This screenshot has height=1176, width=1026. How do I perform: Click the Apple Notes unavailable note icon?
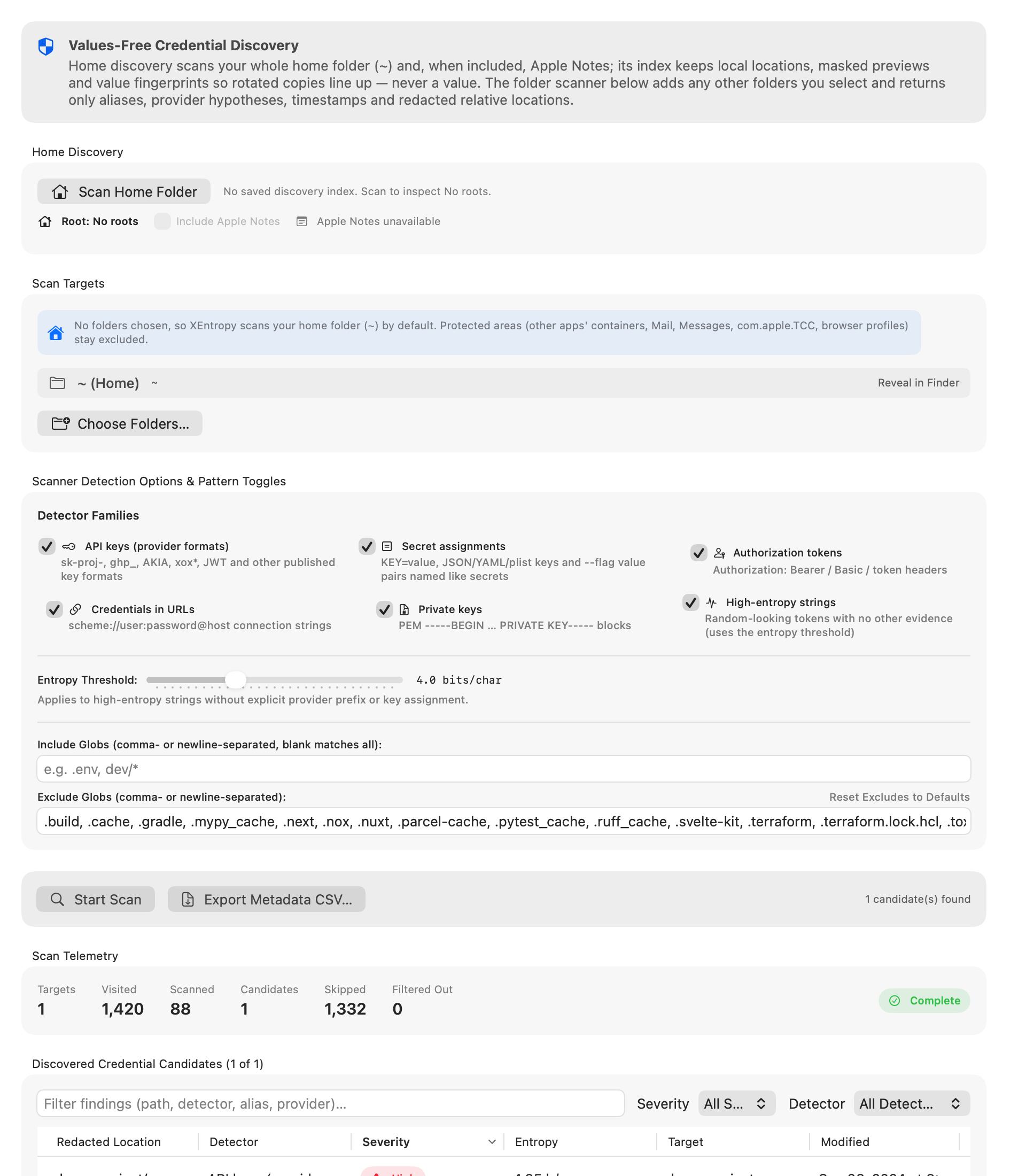click(302, 222)
